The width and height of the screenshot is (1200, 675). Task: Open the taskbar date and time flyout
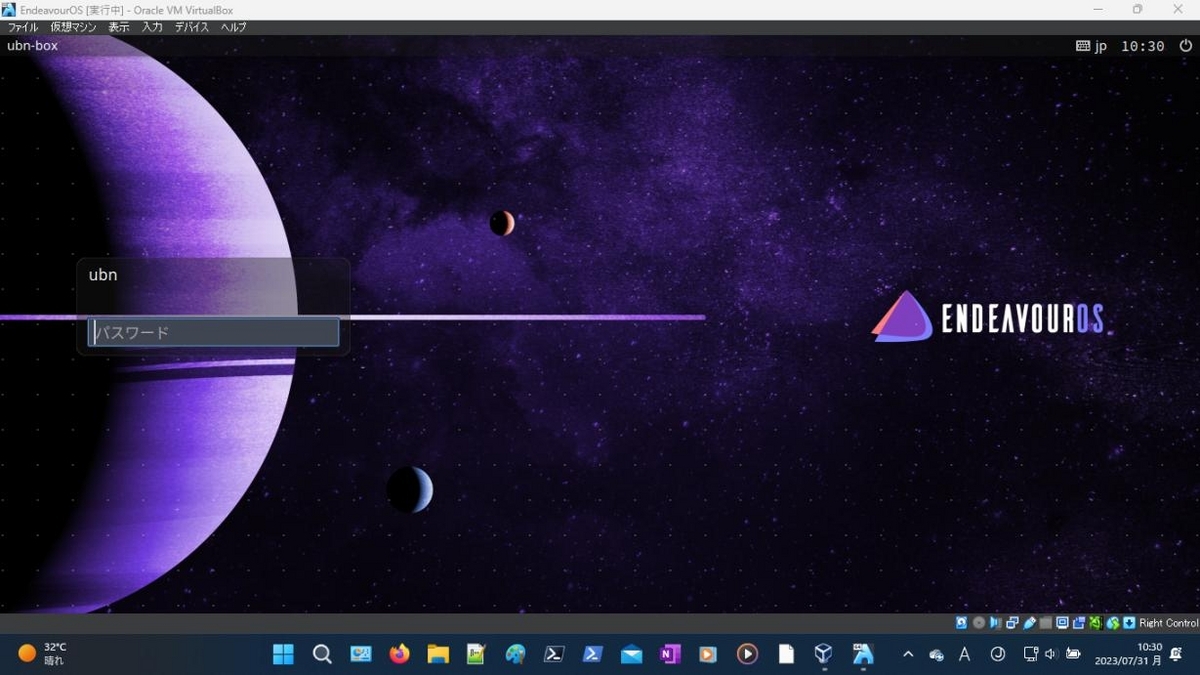pos(1128,654)
